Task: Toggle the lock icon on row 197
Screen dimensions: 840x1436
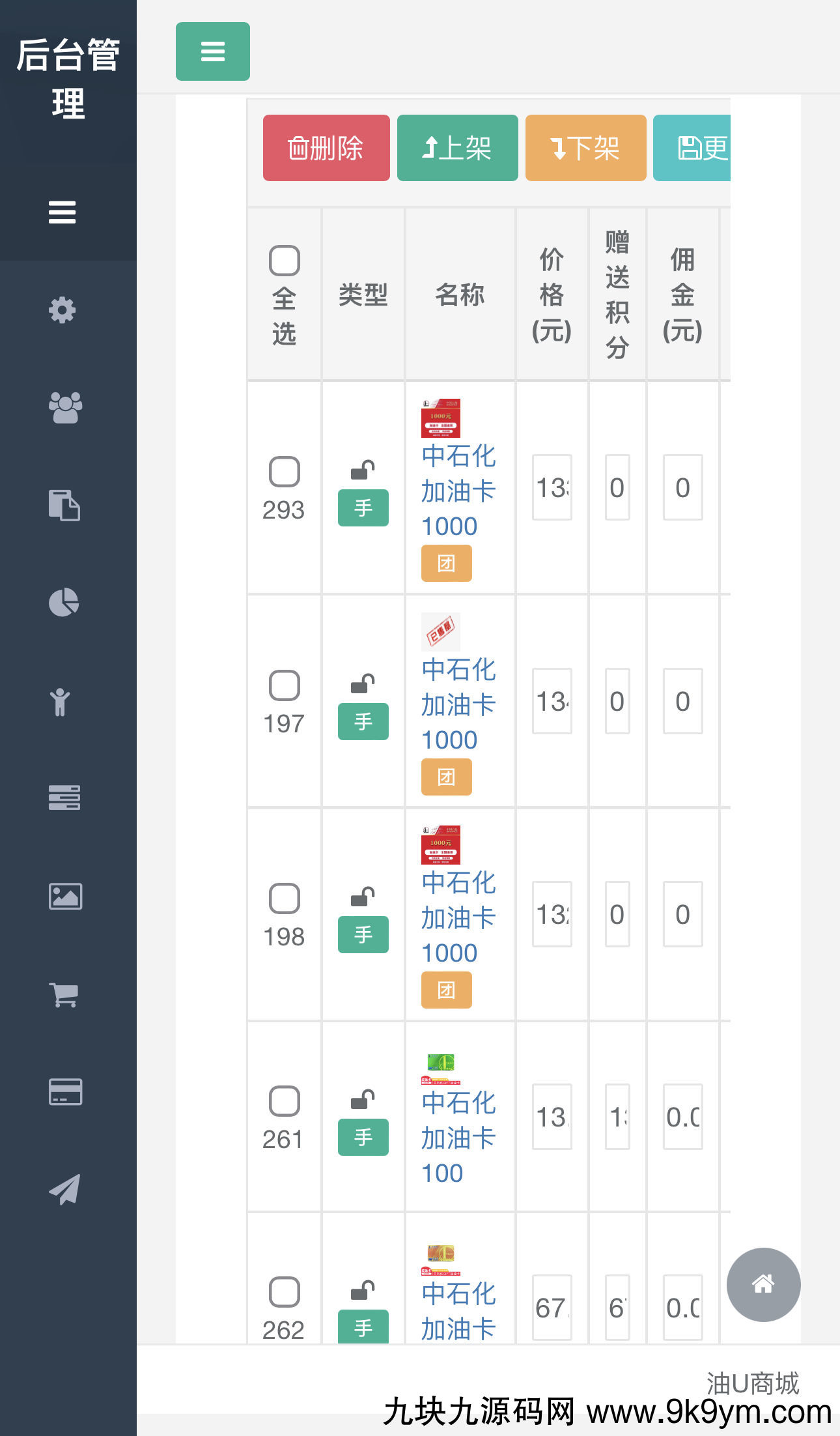Action: click(363, 685)
